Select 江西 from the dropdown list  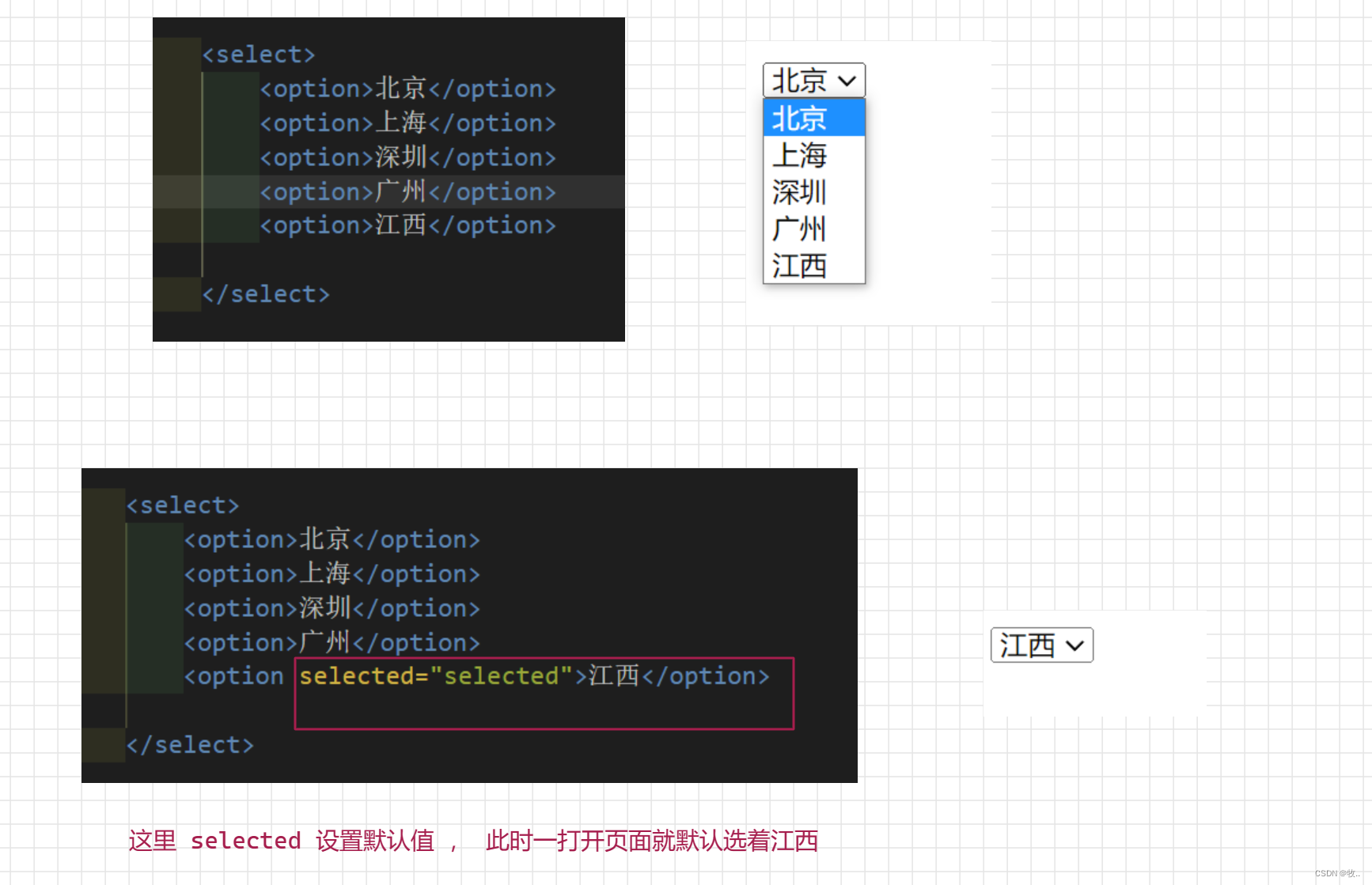[x=813, y=266]
